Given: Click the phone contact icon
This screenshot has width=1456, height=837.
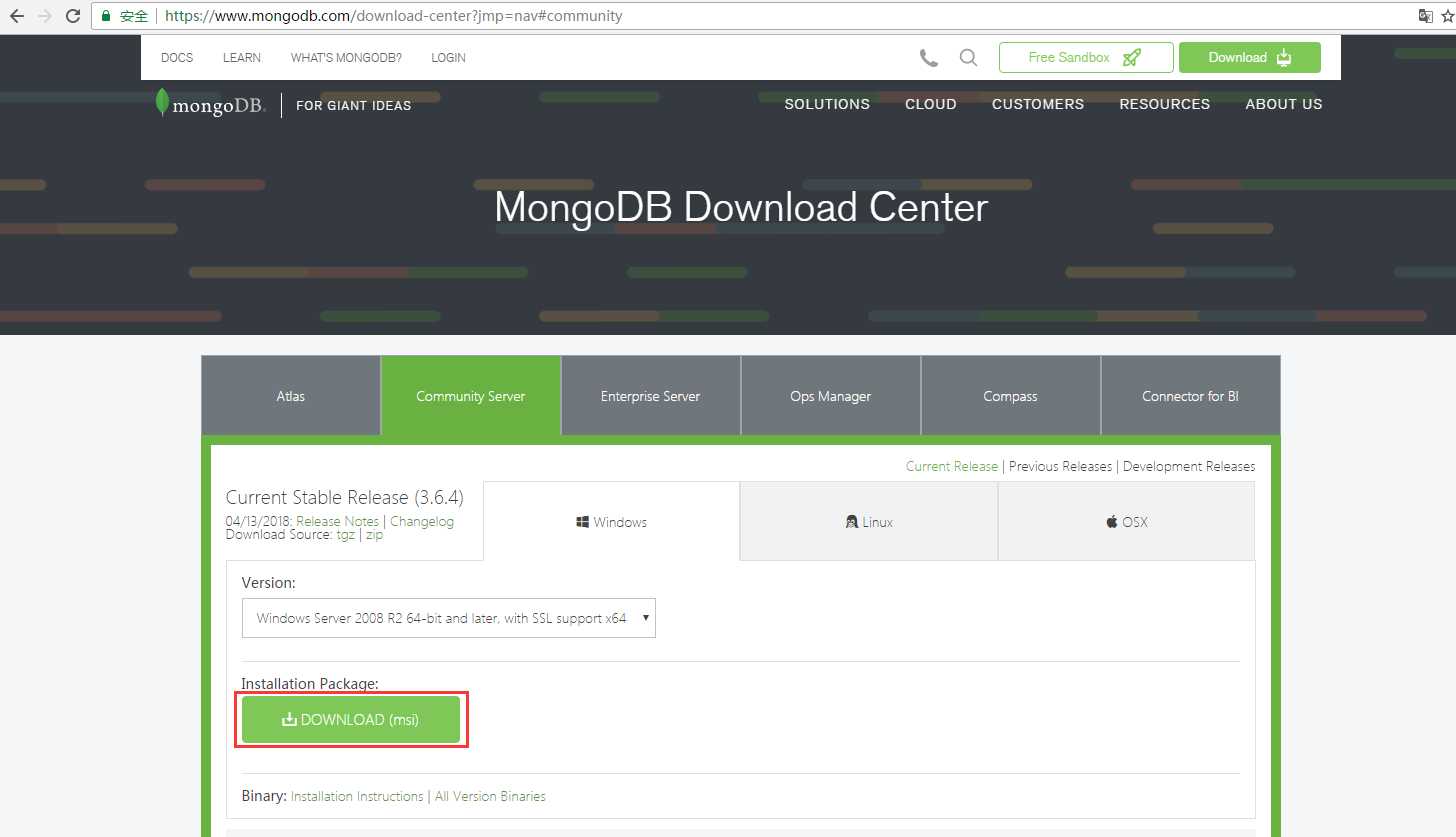Looking at the screenshot, I should tap(929, 58).
